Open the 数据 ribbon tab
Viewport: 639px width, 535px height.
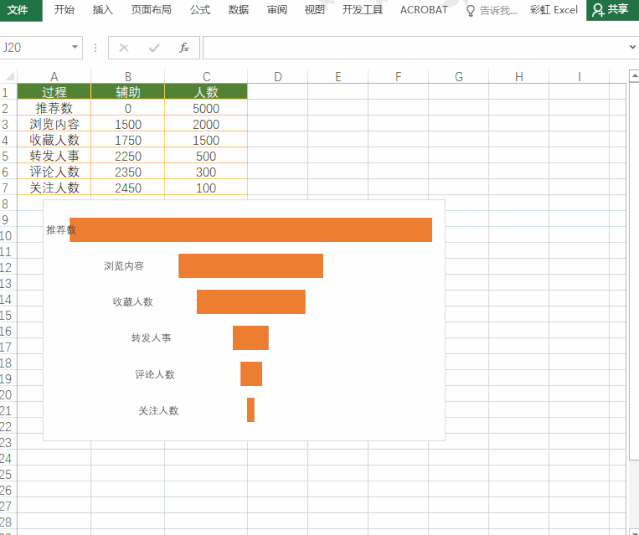pos(238,10)
